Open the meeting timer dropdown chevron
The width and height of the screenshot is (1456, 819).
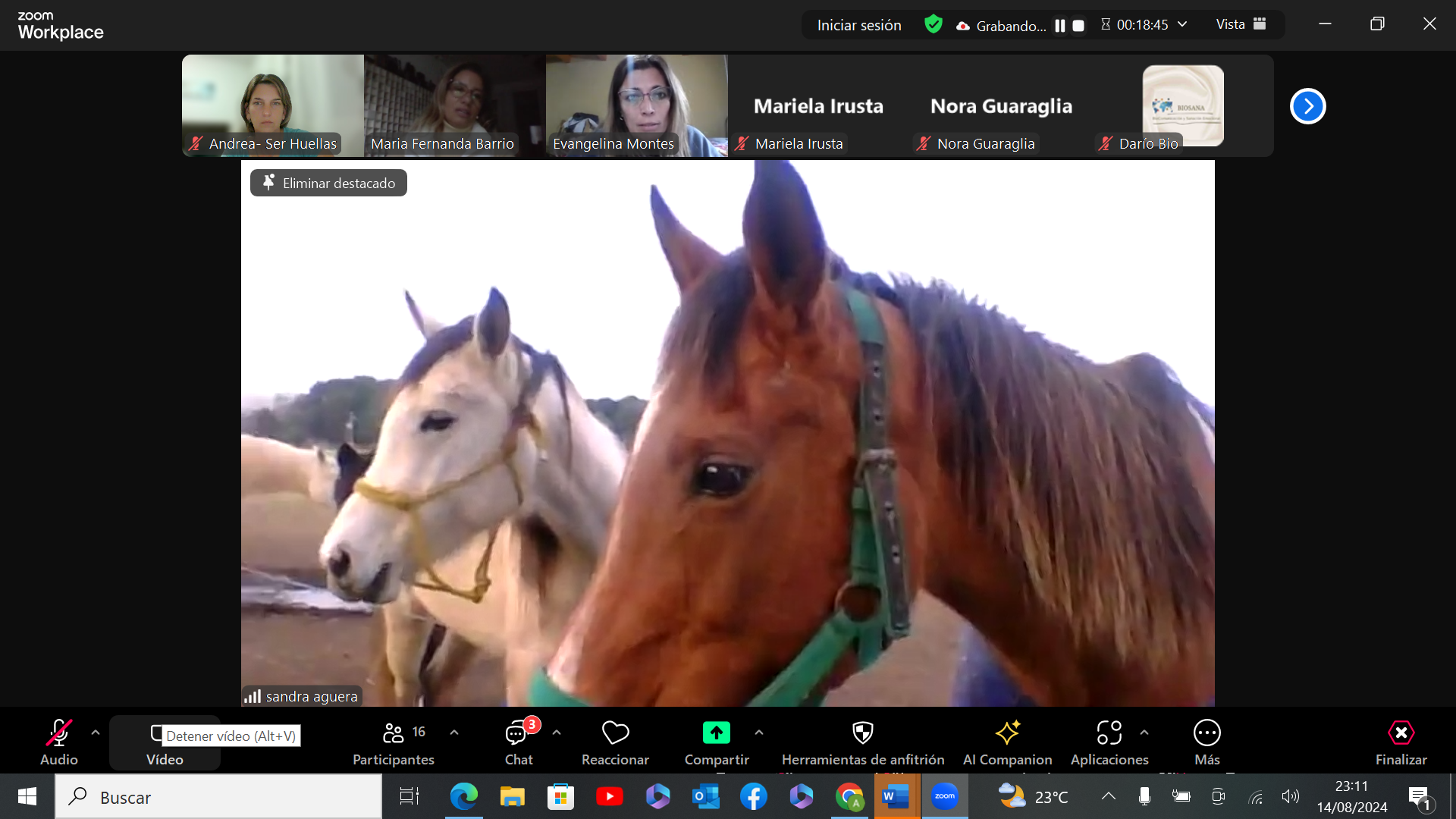1182,24
